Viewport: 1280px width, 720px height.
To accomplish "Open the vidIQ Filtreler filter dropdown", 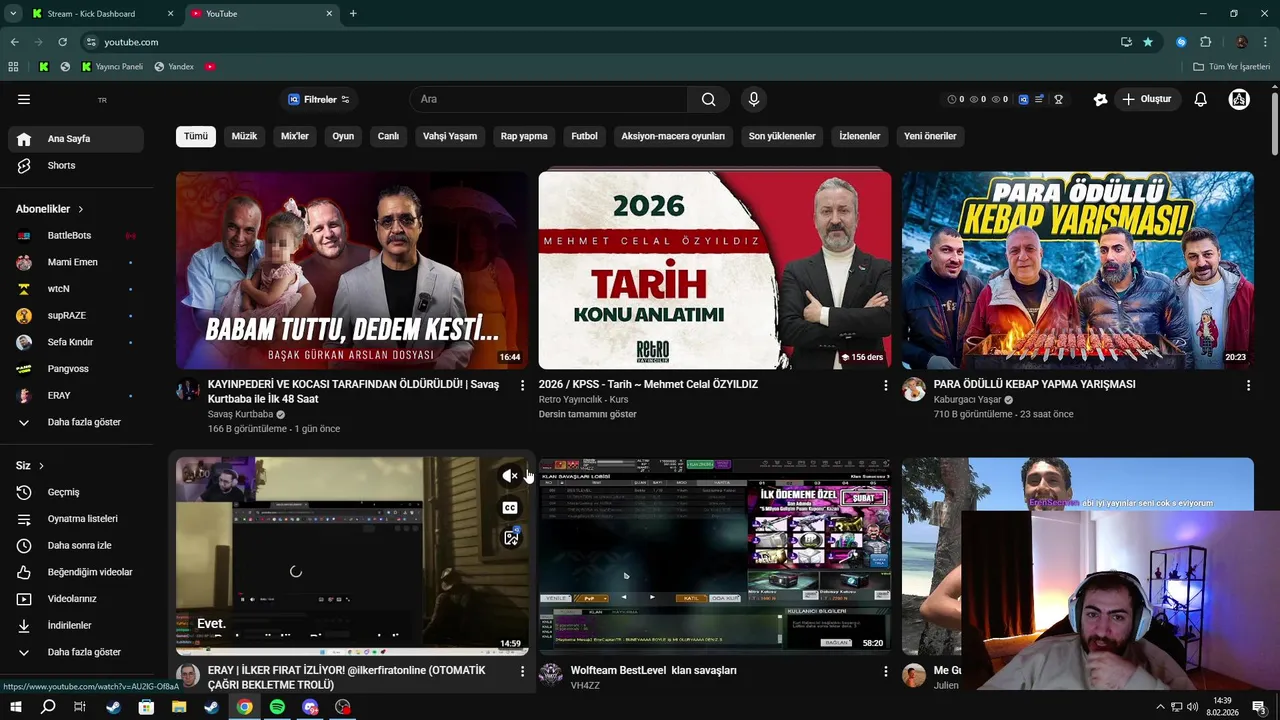I will (x=319, y=99).
